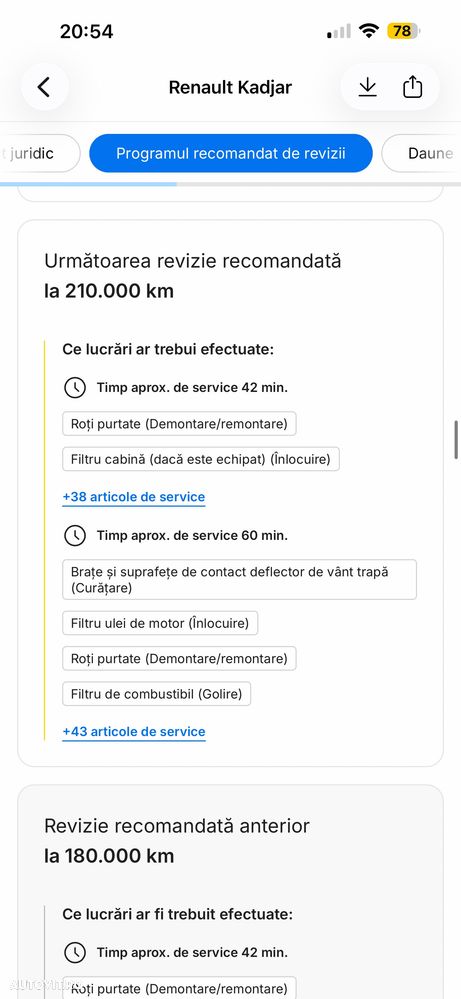This screenshot has height=999, width=461.
Task: Tap clock icon beside 60 min service time
Action: click(x=75, y=536)
